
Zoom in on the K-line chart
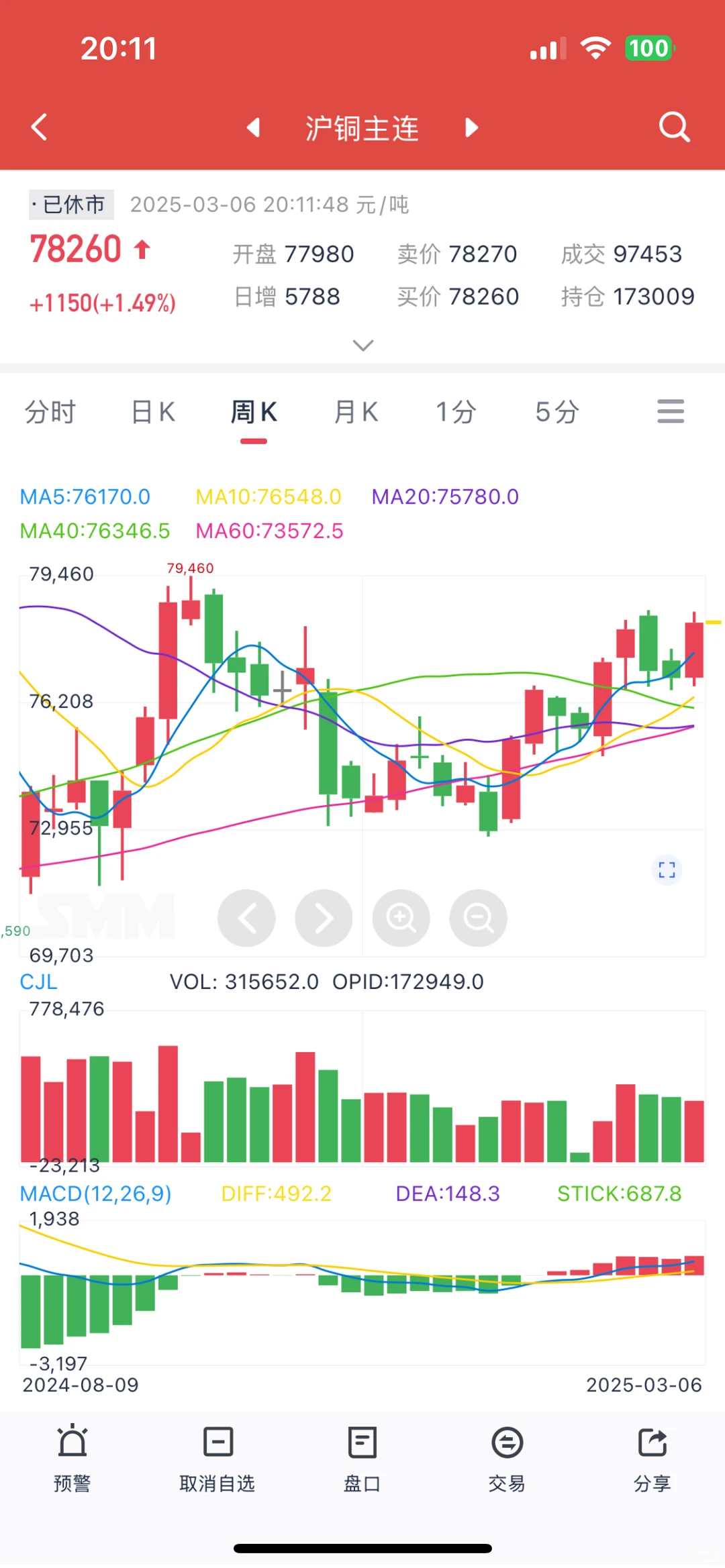[x=401, y=918]
